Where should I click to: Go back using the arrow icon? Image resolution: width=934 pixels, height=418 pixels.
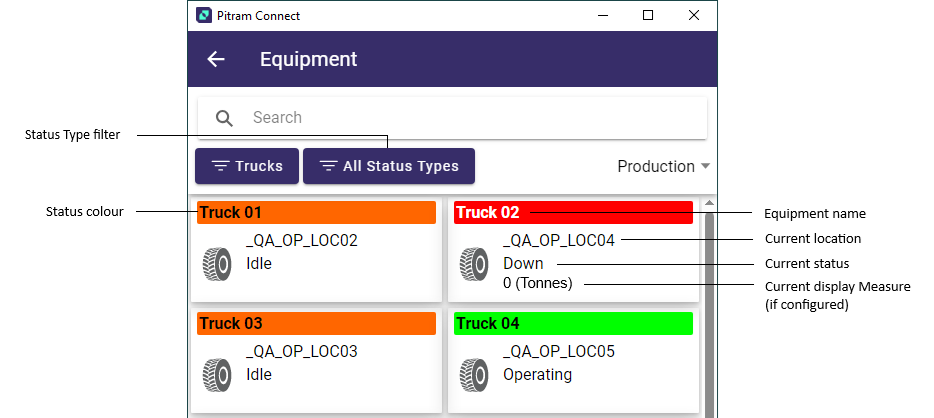point(216,59)
